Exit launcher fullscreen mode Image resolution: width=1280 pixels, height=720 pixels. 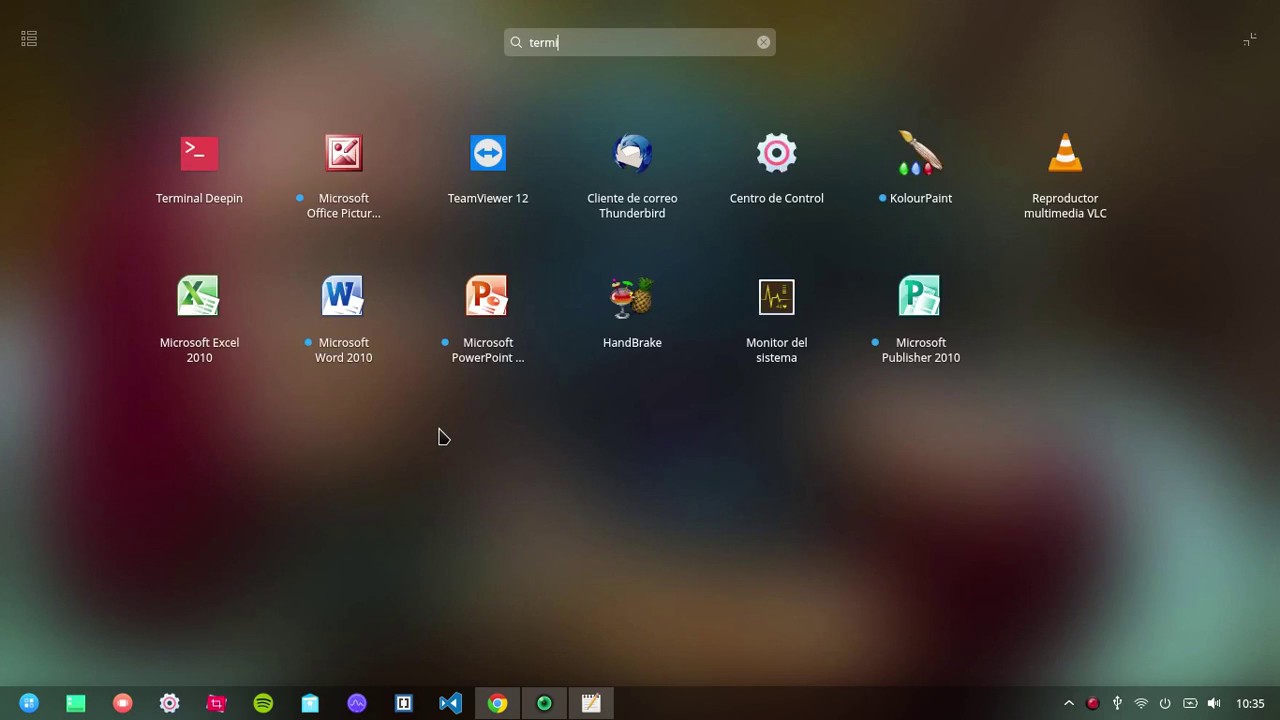(1250, 39)
